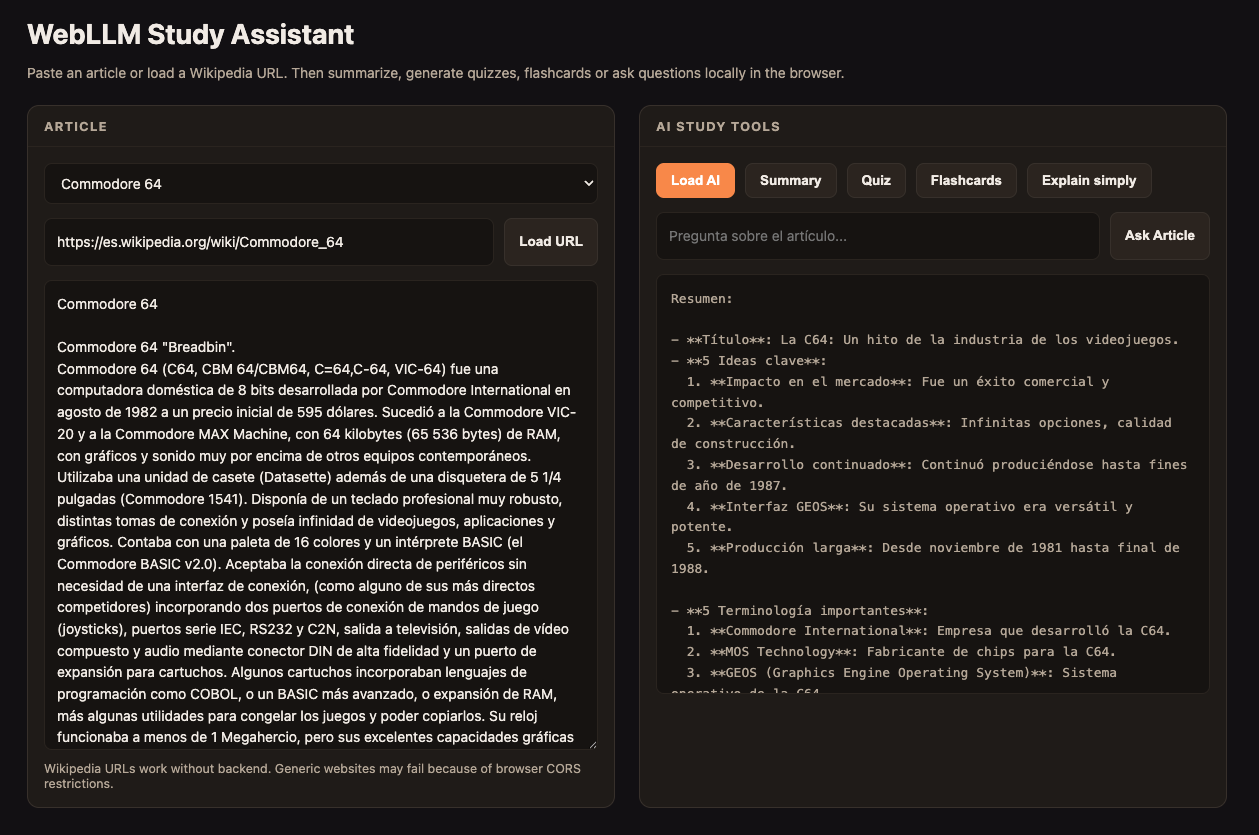Click the '**5 Ideas clave**' line

(x=749, y=361)
